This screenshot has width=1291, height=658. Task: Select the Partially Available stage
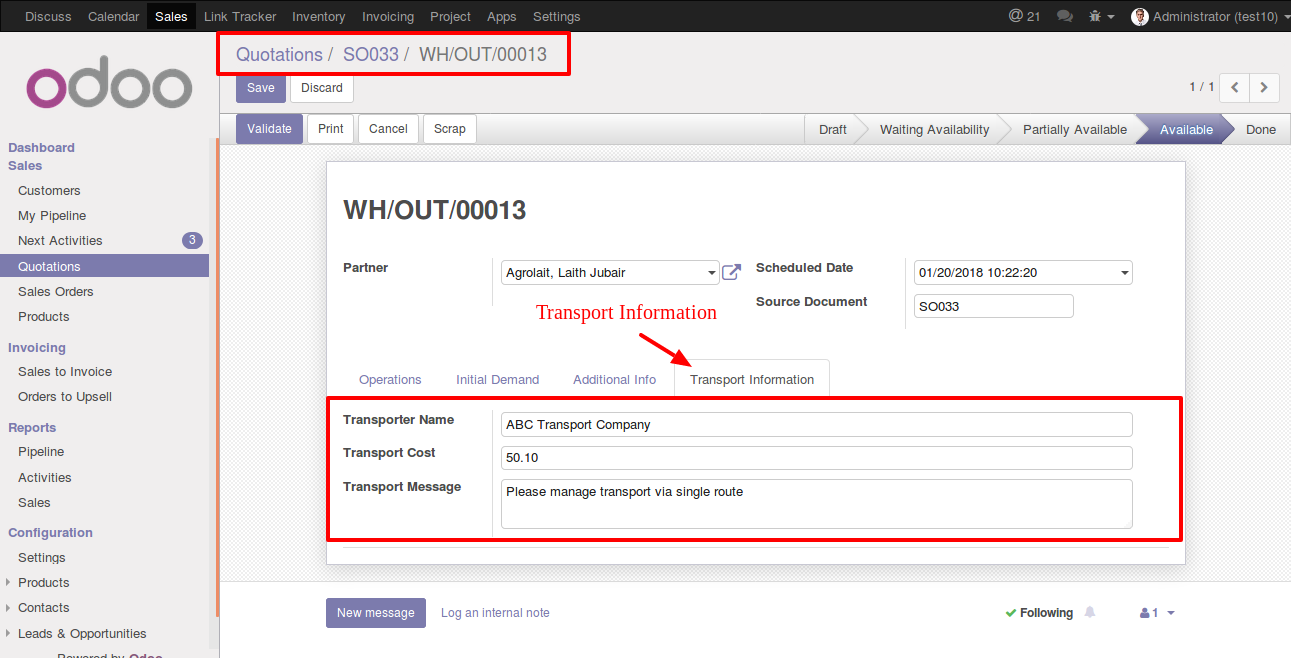pyautogui.click(x=1074, y=130)
